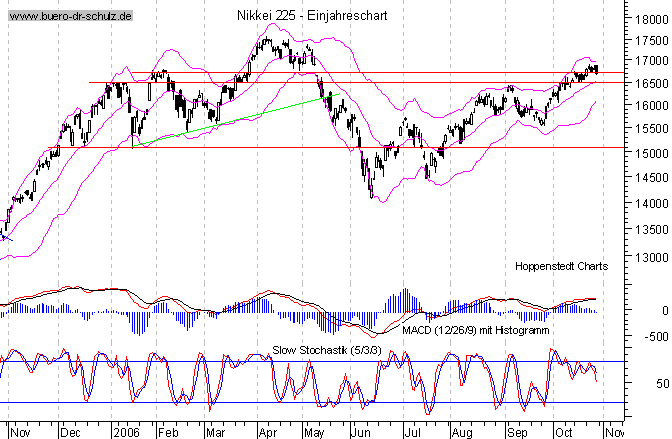Select the 13000 price axis label
Image resolution: width=672 pixels, height=439 pixels.
(652, 258)
